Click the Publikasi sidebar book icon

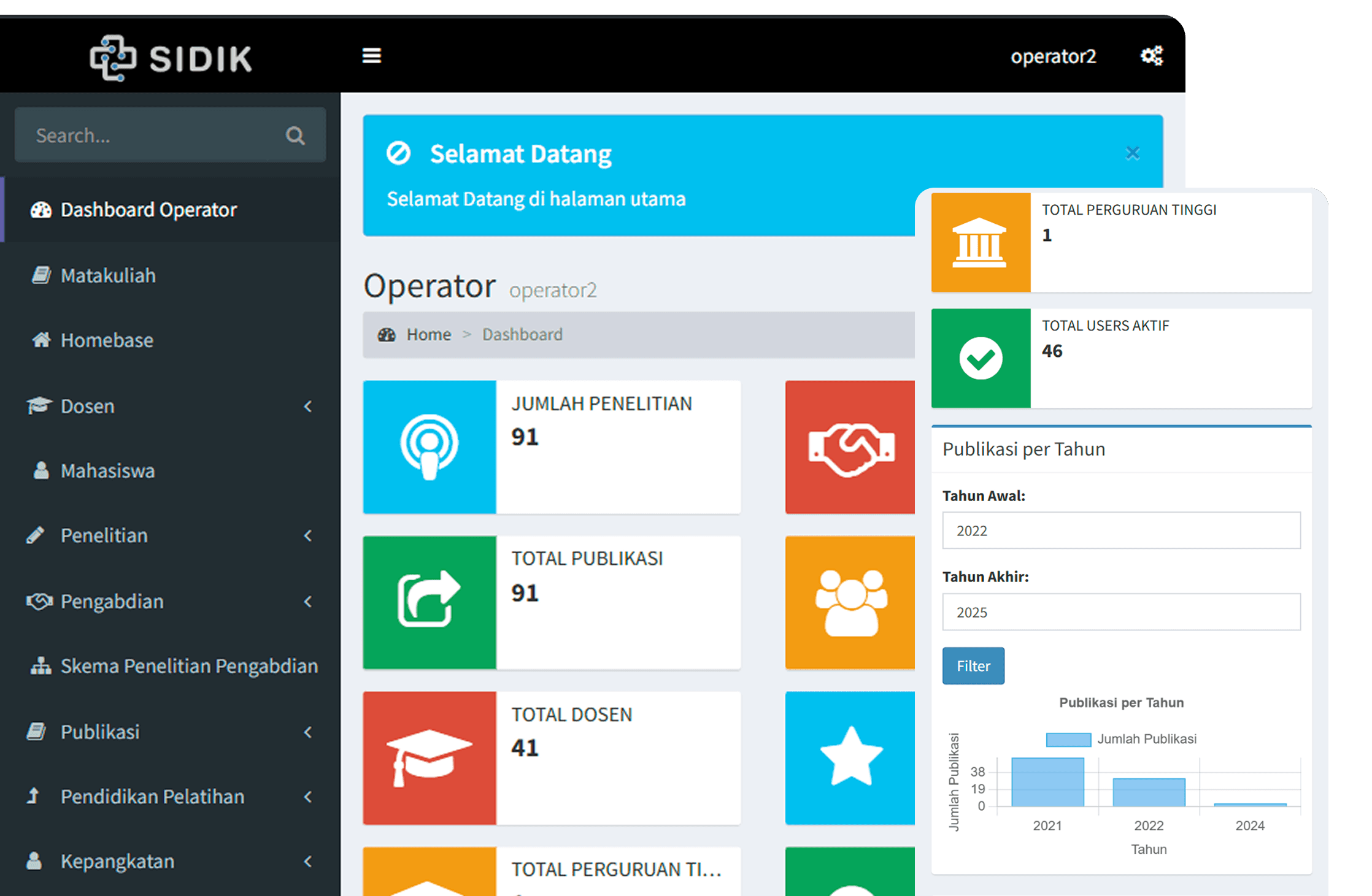pyautogui.click(x=36, y=731)
